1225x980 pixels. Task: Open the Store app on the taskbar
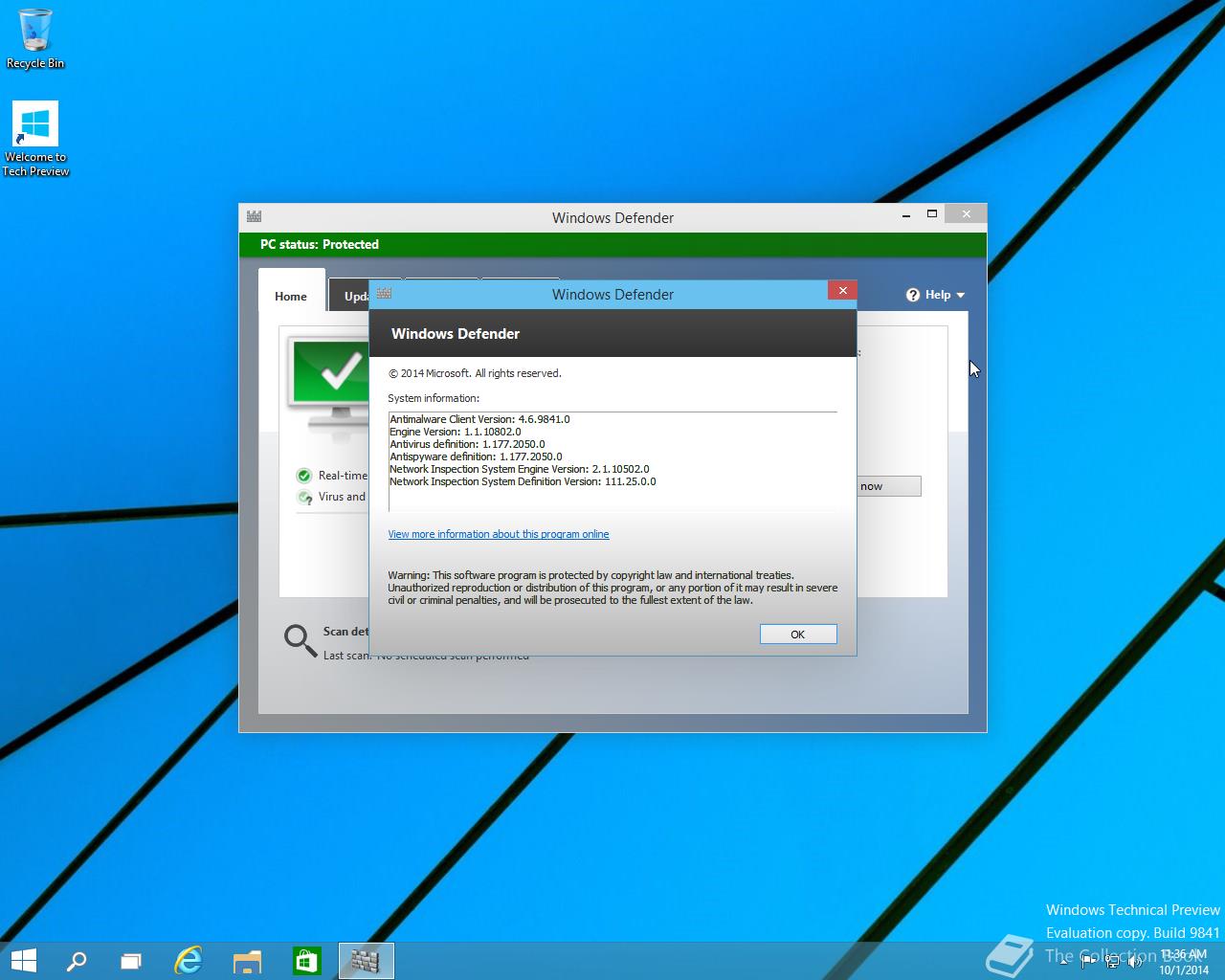point(306,961)
